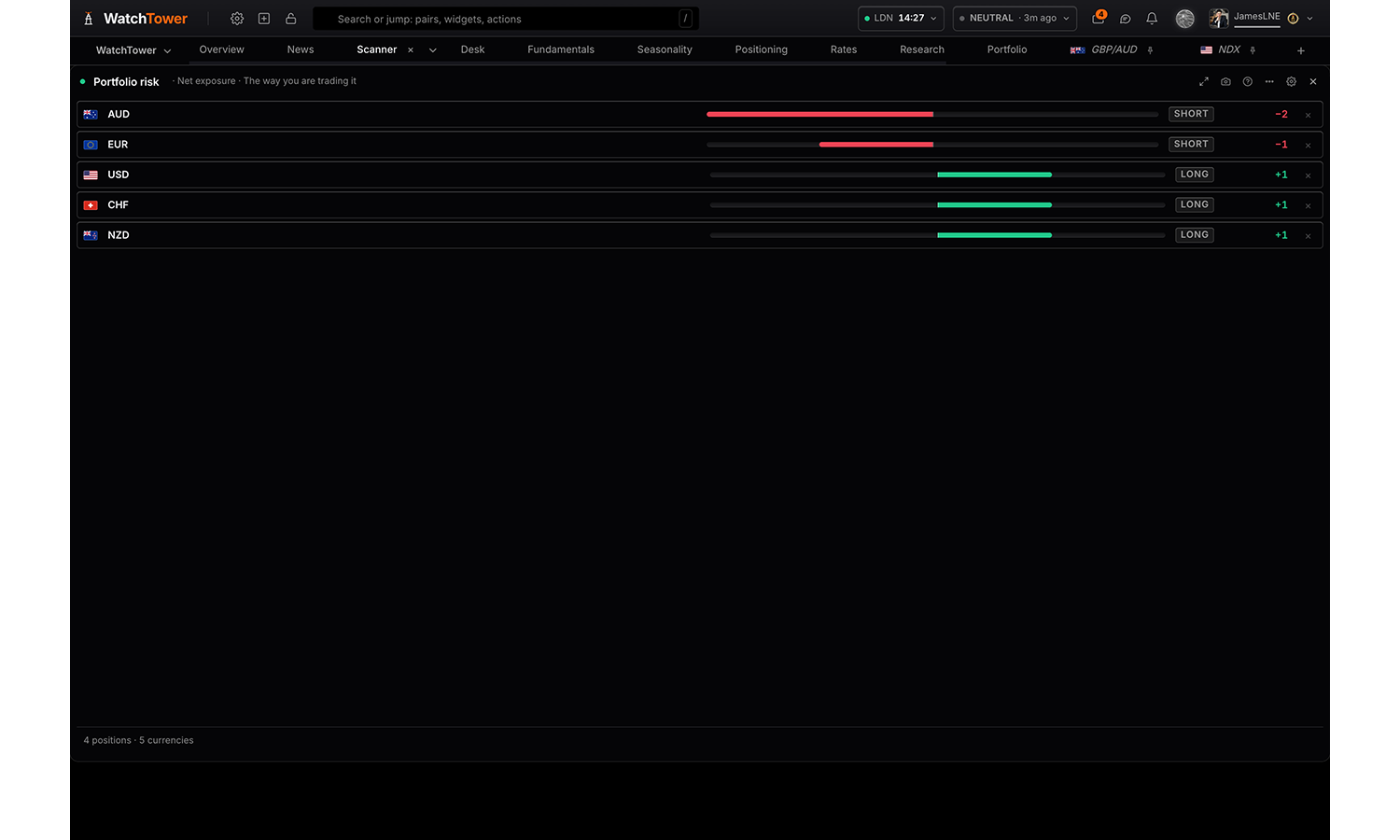The image size is (1400, 840).
Task: Open the Portfolio risk widget settings gear
Action: click(1292, 81)
